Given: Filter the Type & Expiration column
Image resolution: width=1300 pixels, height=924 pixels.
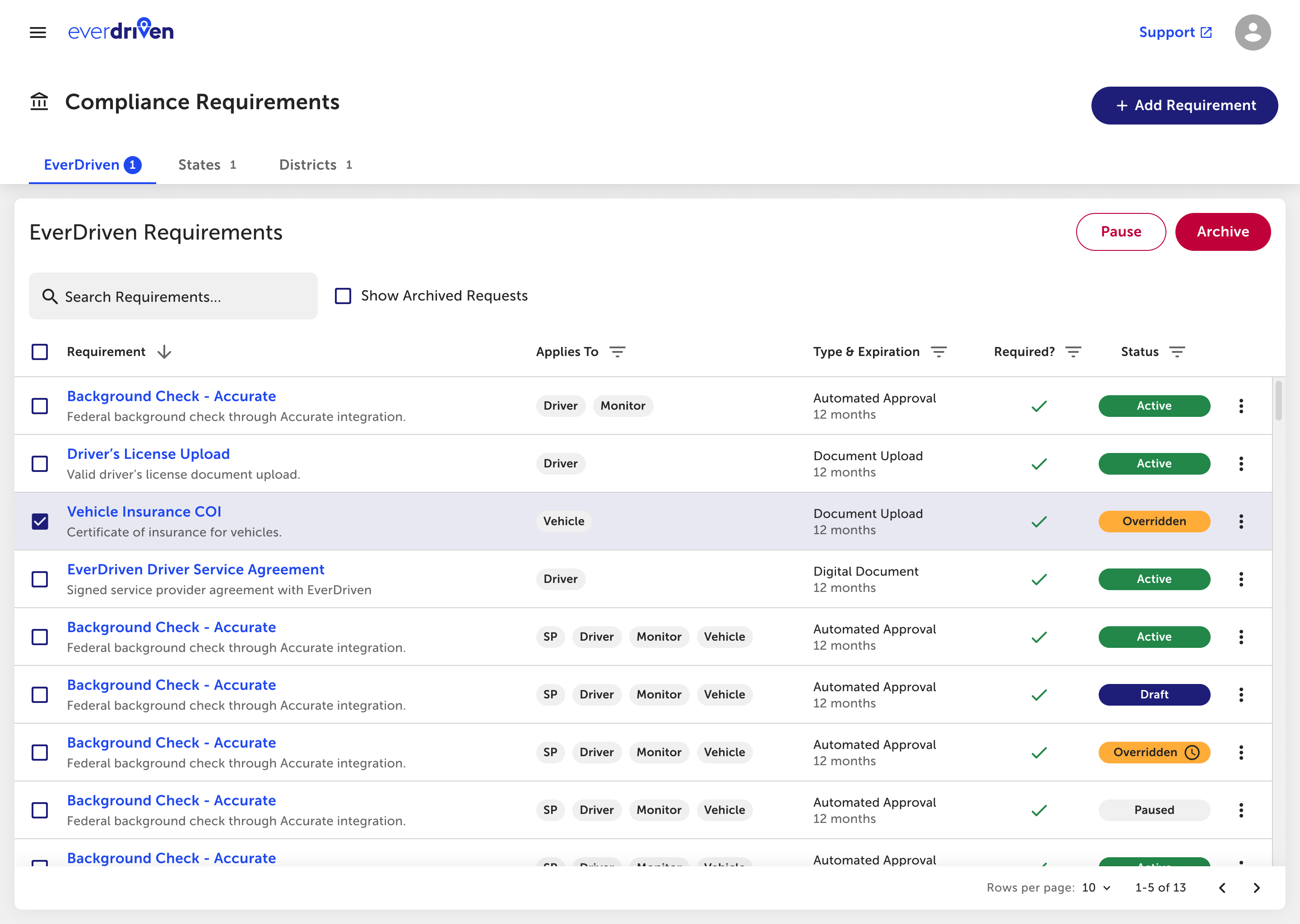Looking at the screenshot, I should tap(938, 351).
